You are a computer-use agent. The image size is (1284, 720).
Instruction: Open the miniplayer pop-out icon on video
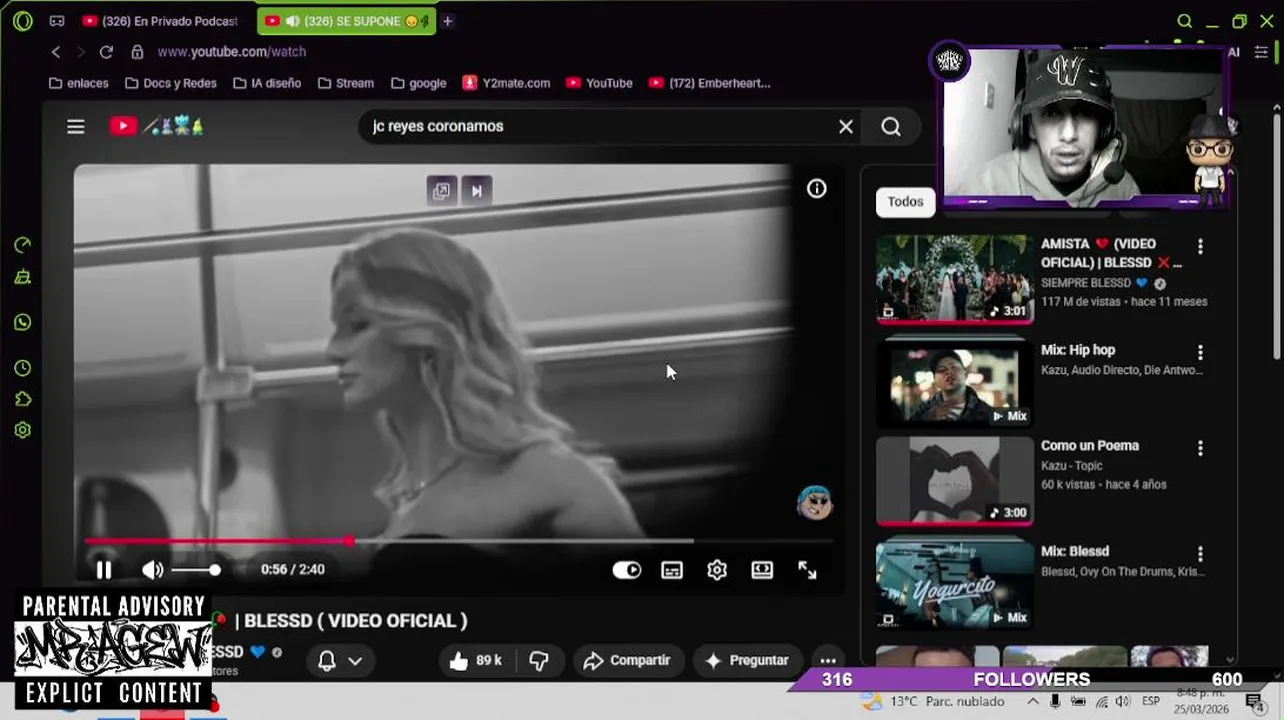[441, 191]
